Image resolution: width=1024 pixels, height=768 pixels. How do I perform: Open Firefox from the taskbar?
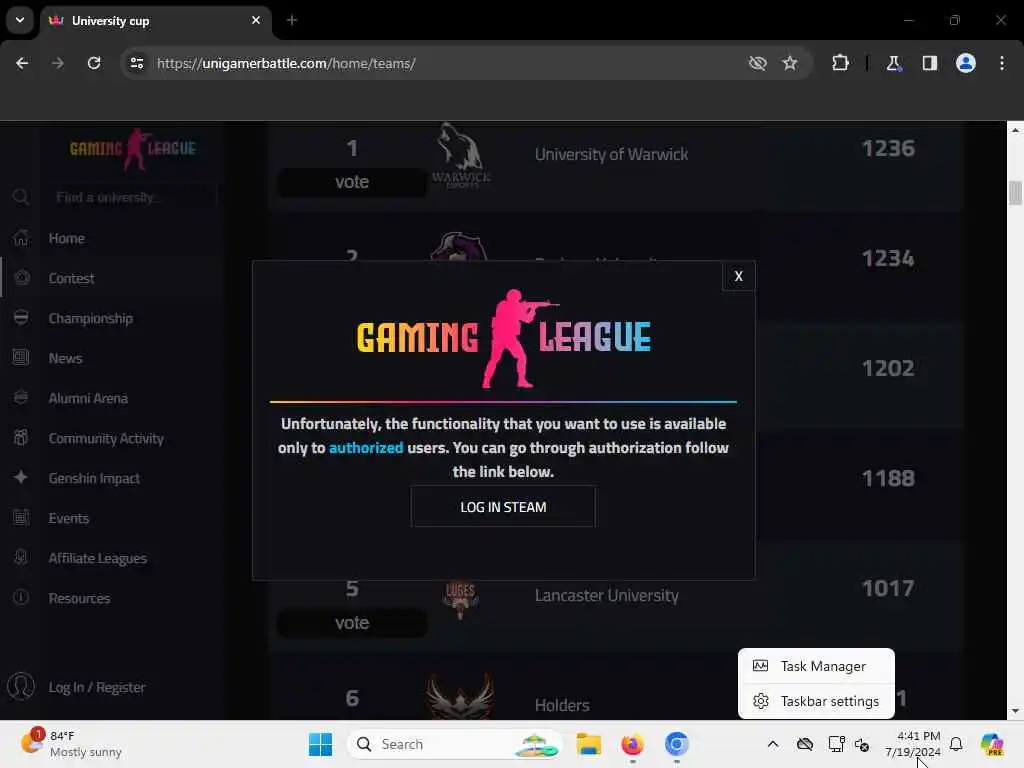point(632,744)
